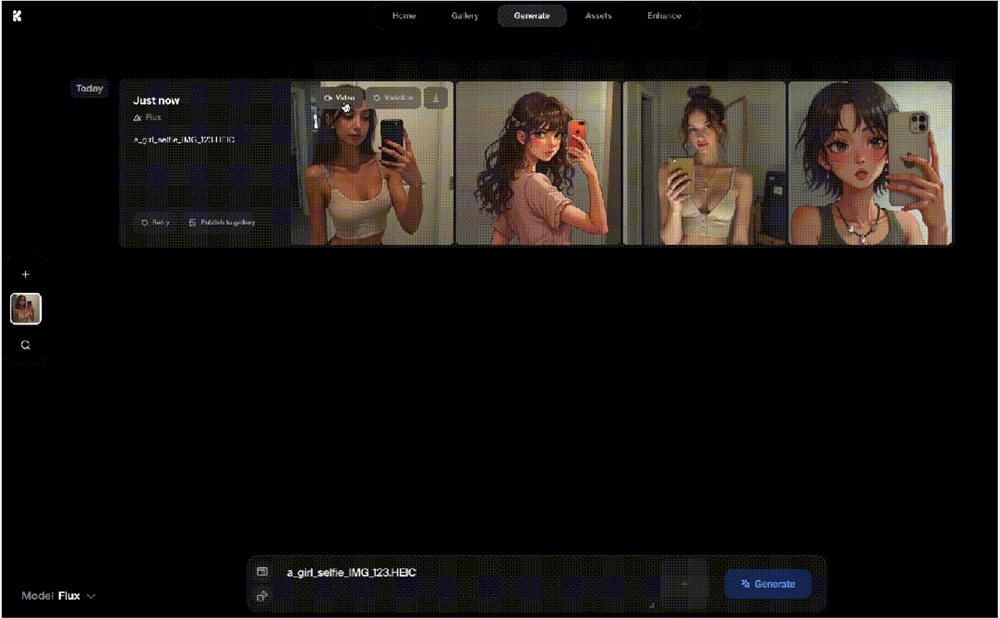Click the Today date label
This screenshot has width=1000, height=618.
[89, 89]
